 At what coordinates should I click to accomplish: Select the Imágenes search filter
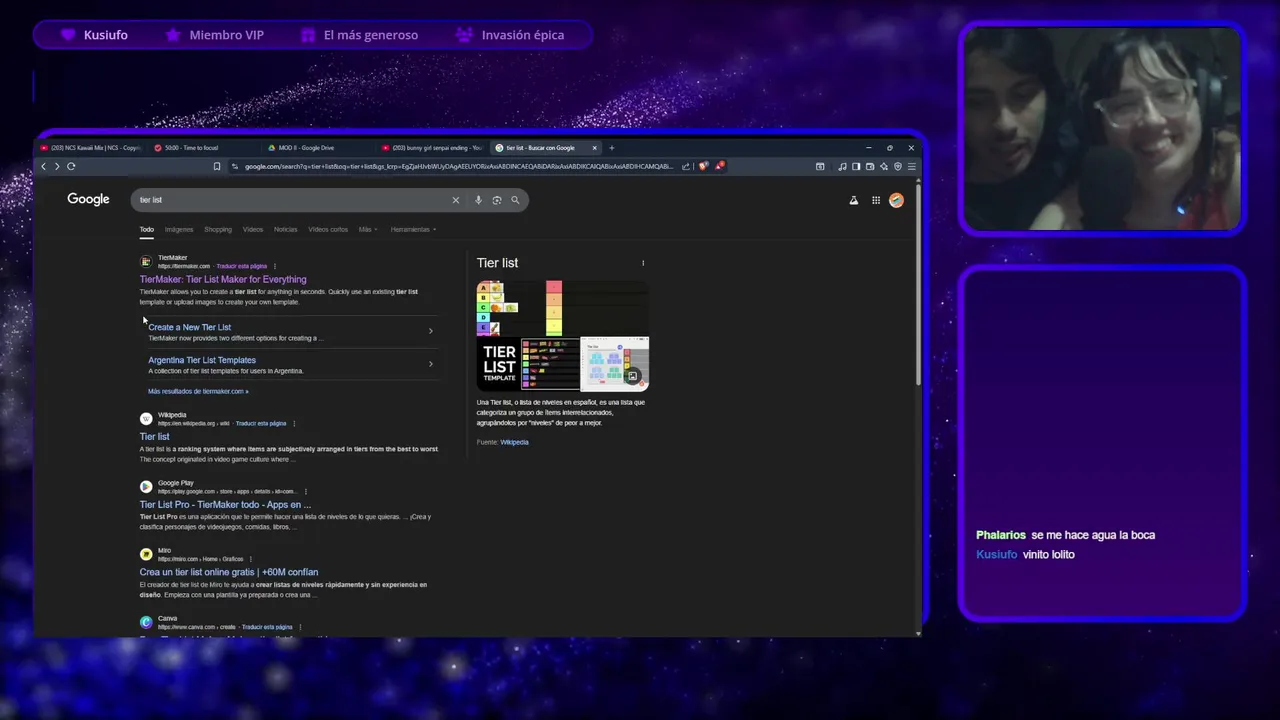(x=179, y=229)
